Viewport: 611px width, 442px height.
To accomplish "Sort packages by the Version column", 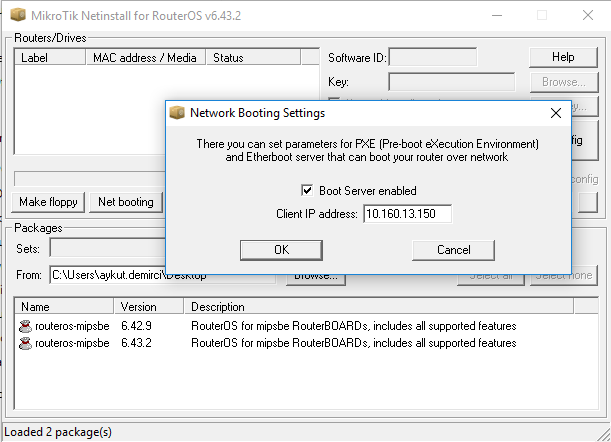I will [x=148, y=306].
